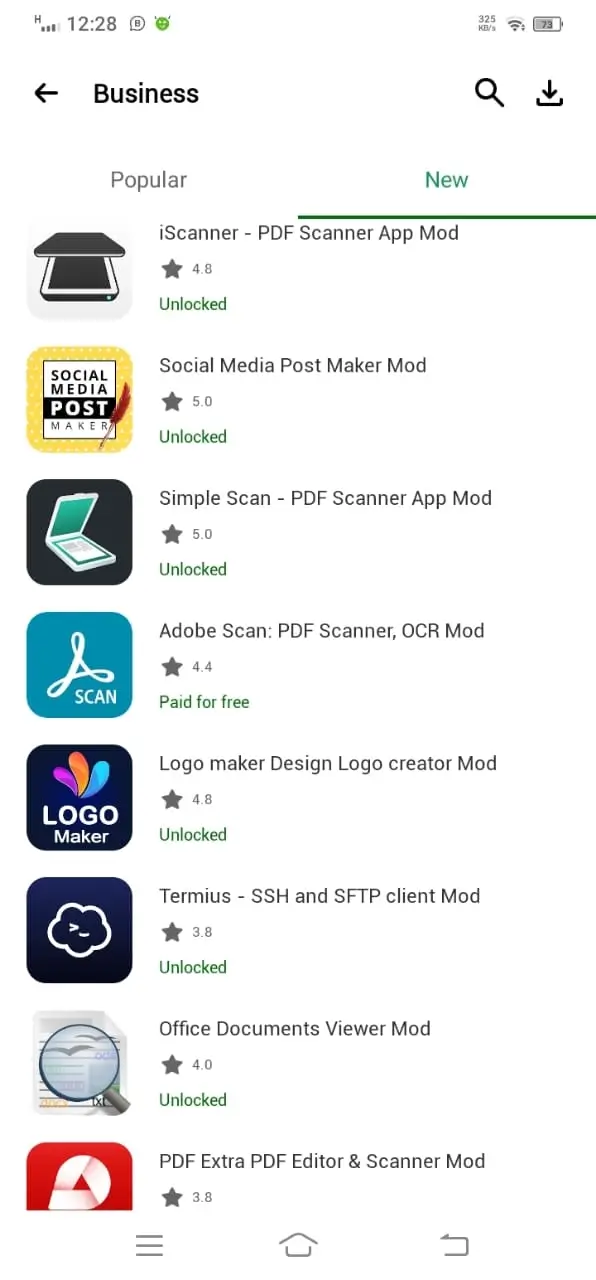Switch to the Popular tab
This screenshot has width=596, height=1280.
point(148,180)
